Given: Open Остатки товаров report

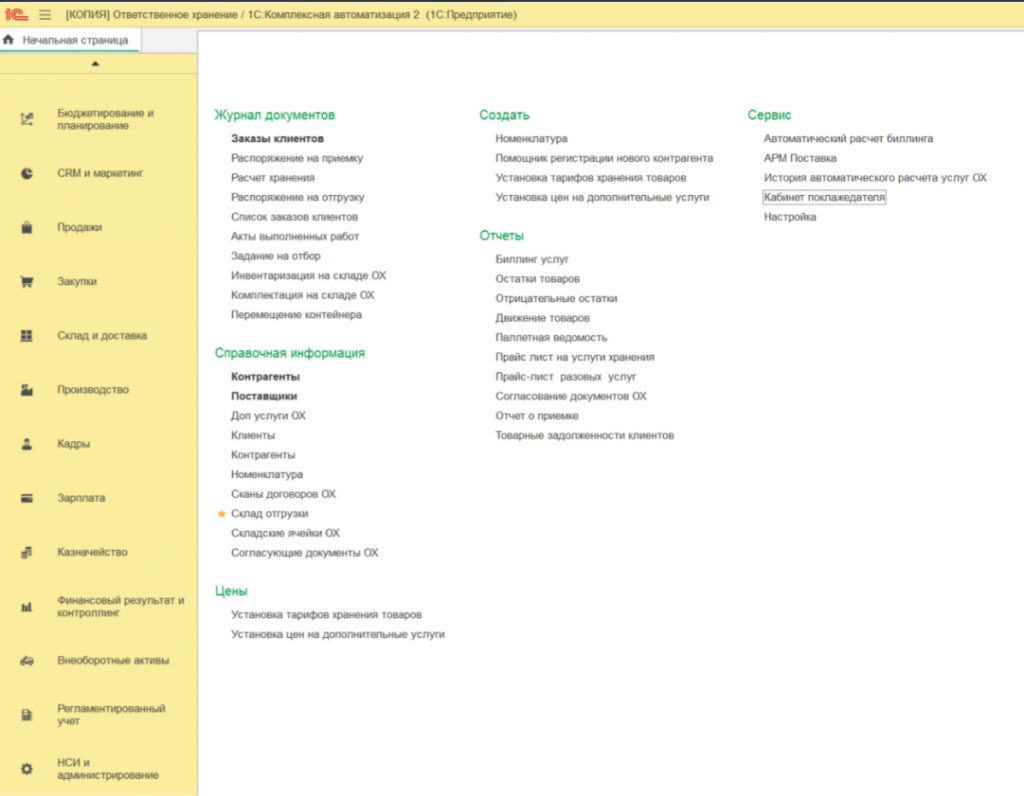Looking at the screenshot, I should point(537,279).
